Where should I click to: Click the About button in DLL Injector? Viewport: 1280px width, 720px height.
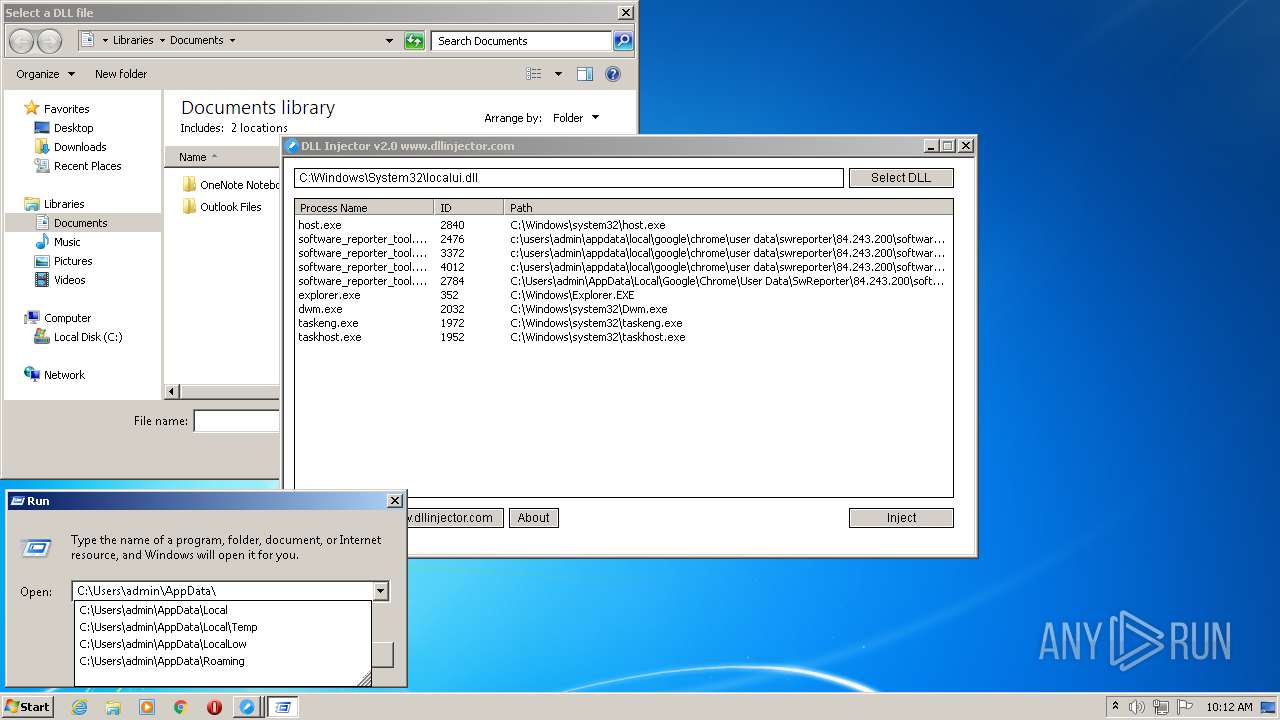pyautogui.click(x=533, y=518)
